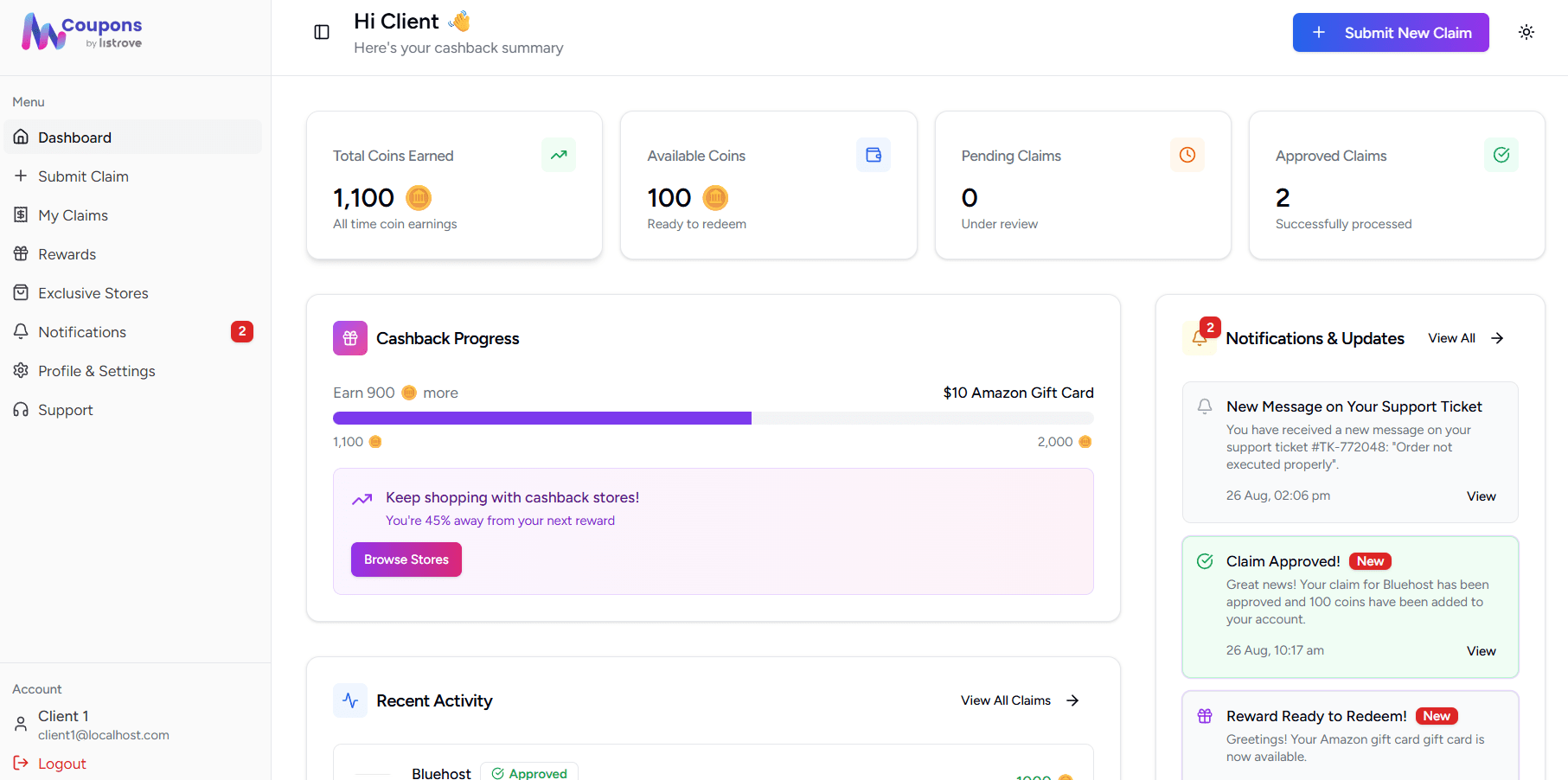Click Submit New Claim button
The width and height of the screenshot is (1568, 780).
point(1391,32)
